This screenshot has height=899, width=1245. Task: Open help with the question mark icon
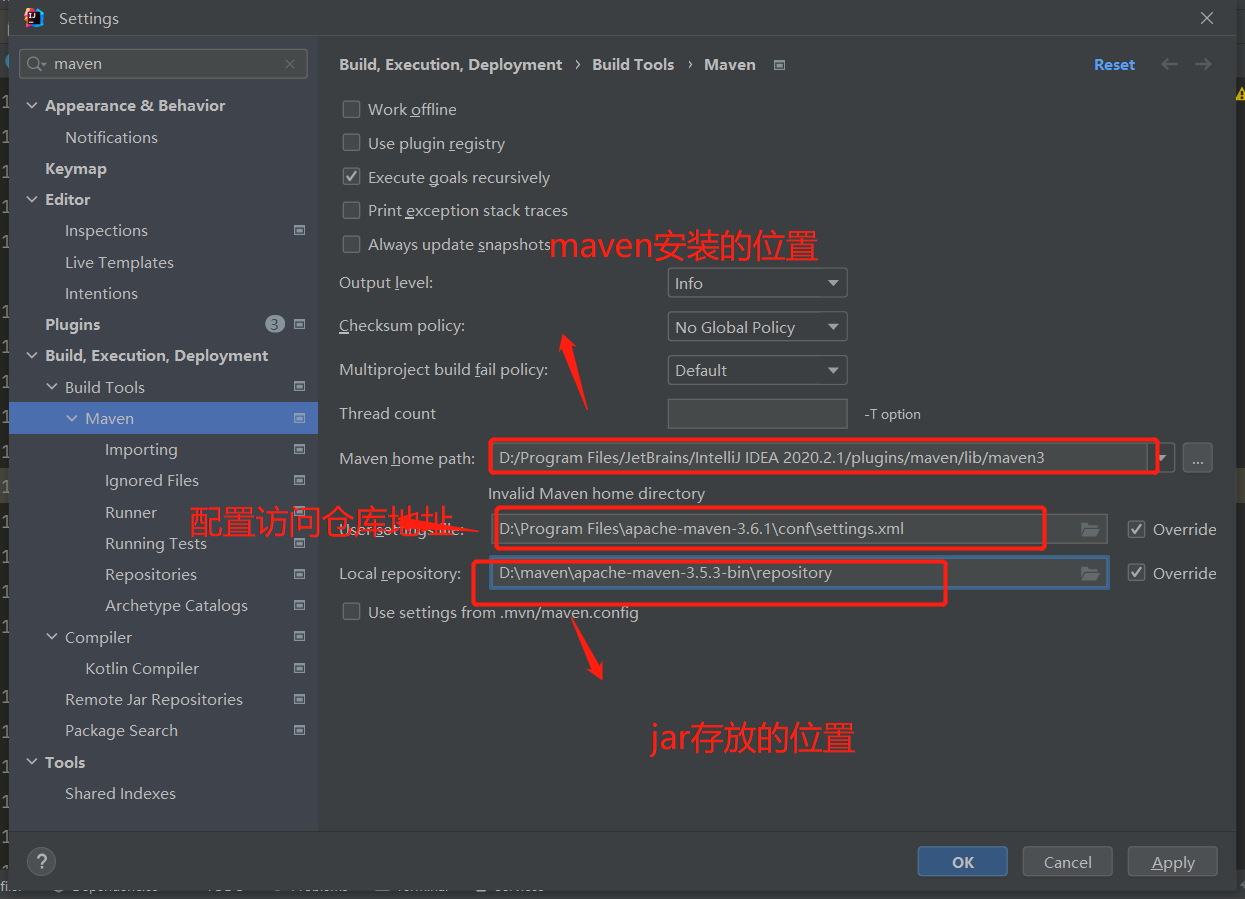[x=41, y=861]
